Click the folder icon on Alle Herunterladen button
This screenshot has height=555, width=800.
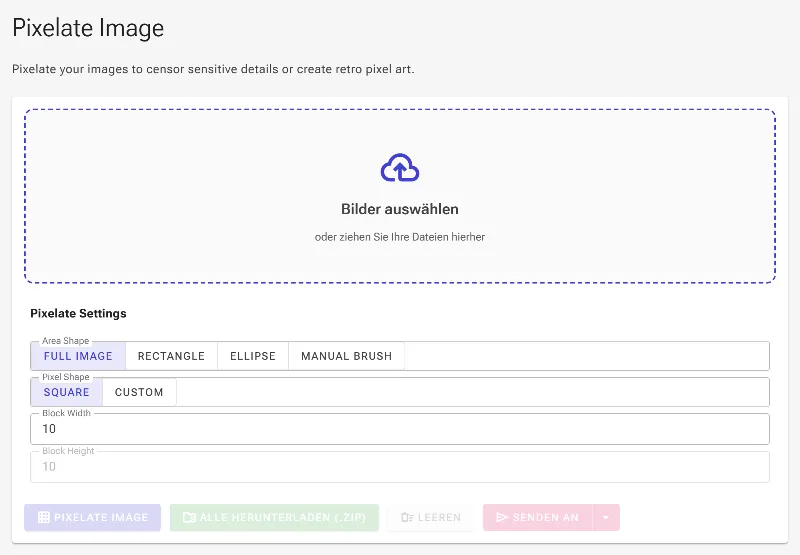click(x=189, y=517)
